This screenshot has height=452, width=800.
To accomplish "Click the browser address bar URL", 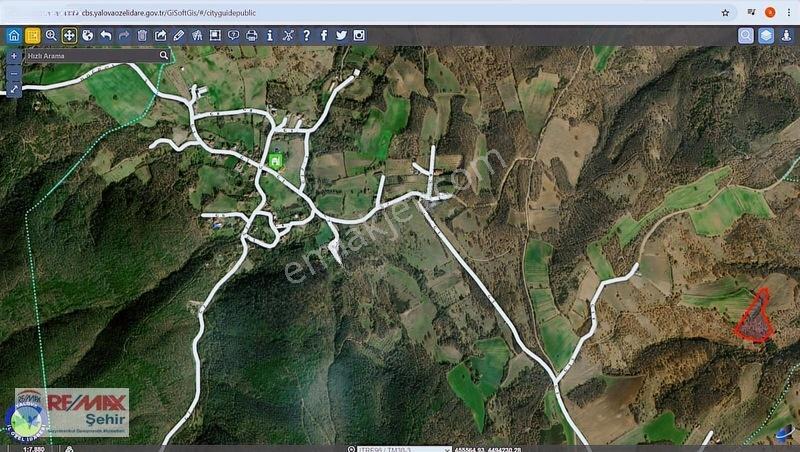I will click(168, 13).
